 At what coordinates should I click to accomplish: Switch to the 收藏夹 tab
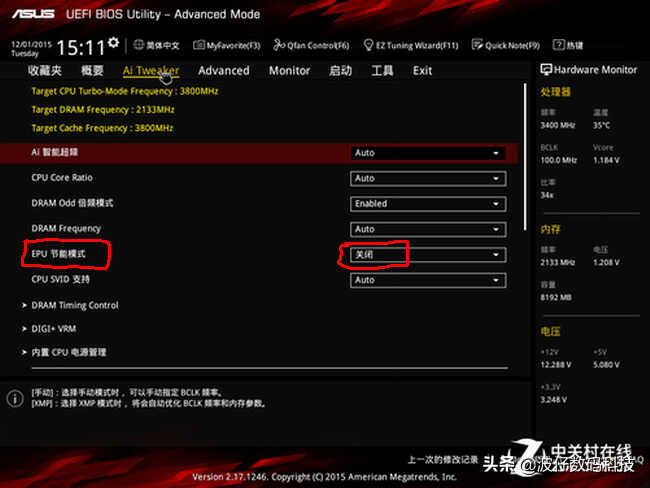45,70
